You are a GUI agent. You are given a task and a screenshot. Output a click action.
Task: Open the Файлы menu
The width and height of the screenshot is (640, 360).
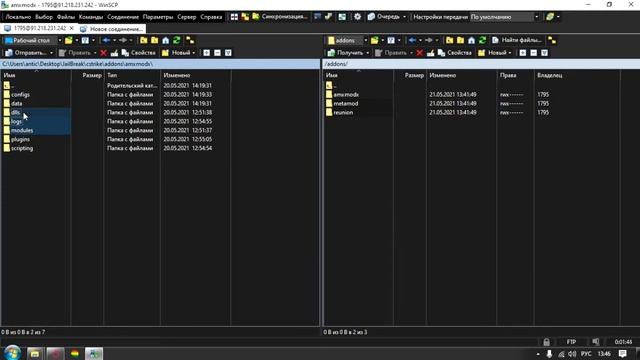click(x=66, y=17)
